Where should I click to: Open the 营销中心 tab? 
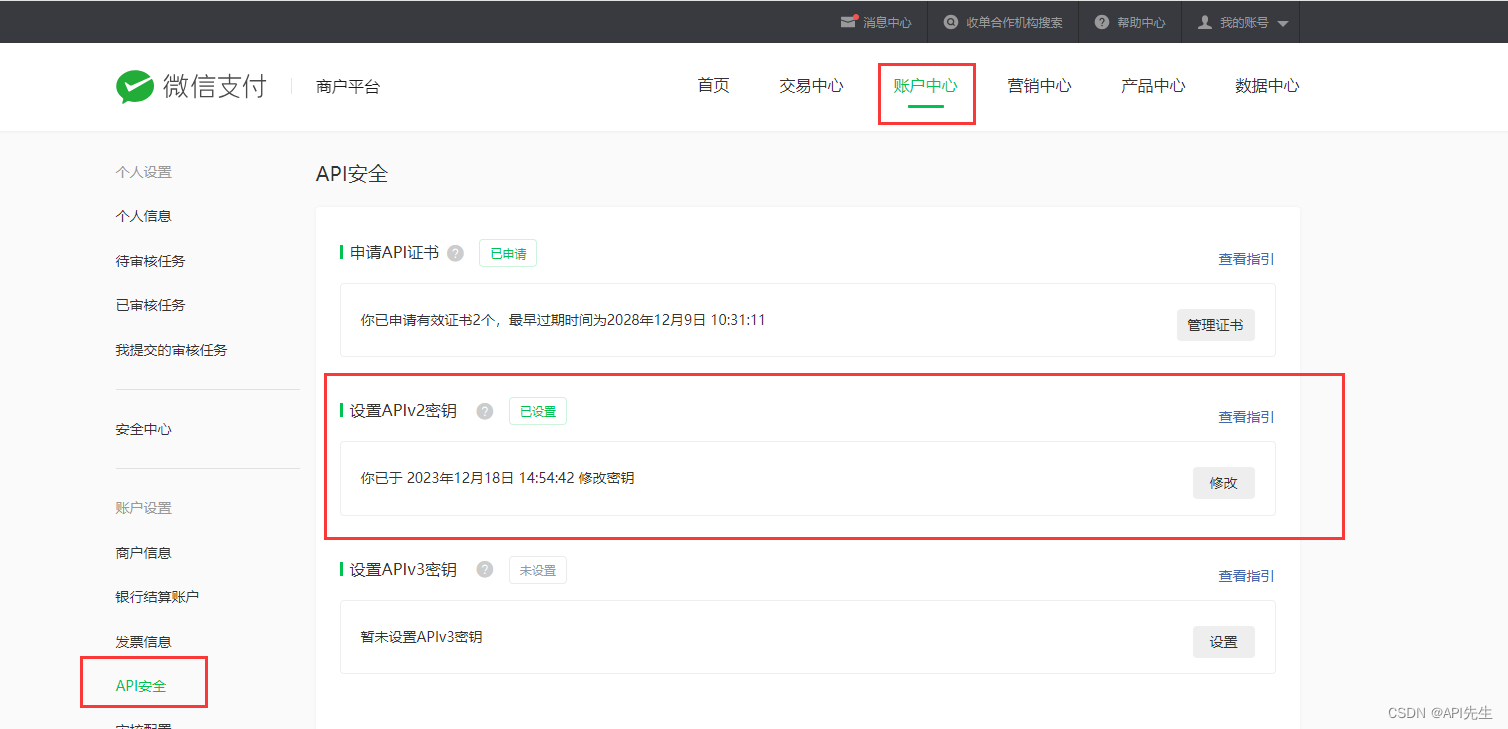point(1039,86)
